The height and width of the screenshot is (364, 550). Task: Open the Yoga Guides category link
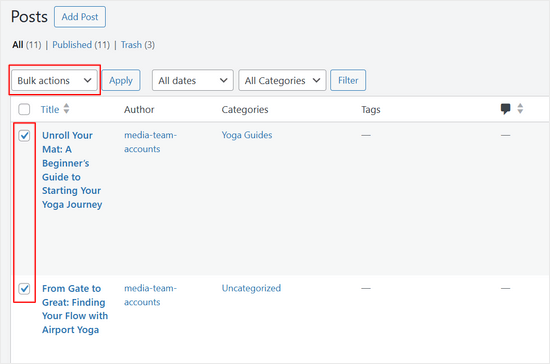tap(247, 135)
